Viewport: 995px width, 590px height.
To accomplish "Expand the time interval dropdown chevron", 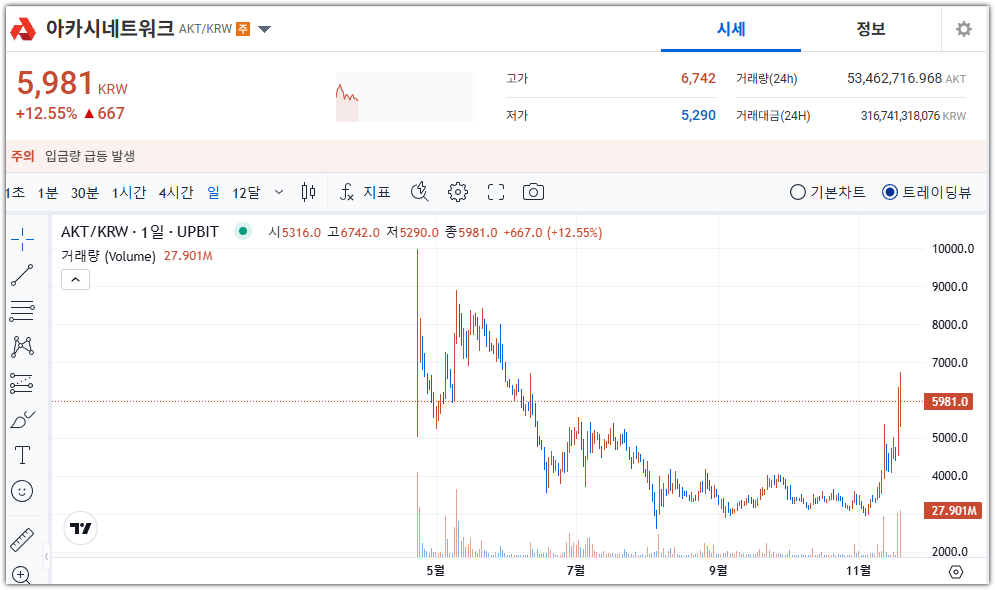I will 279,192.
